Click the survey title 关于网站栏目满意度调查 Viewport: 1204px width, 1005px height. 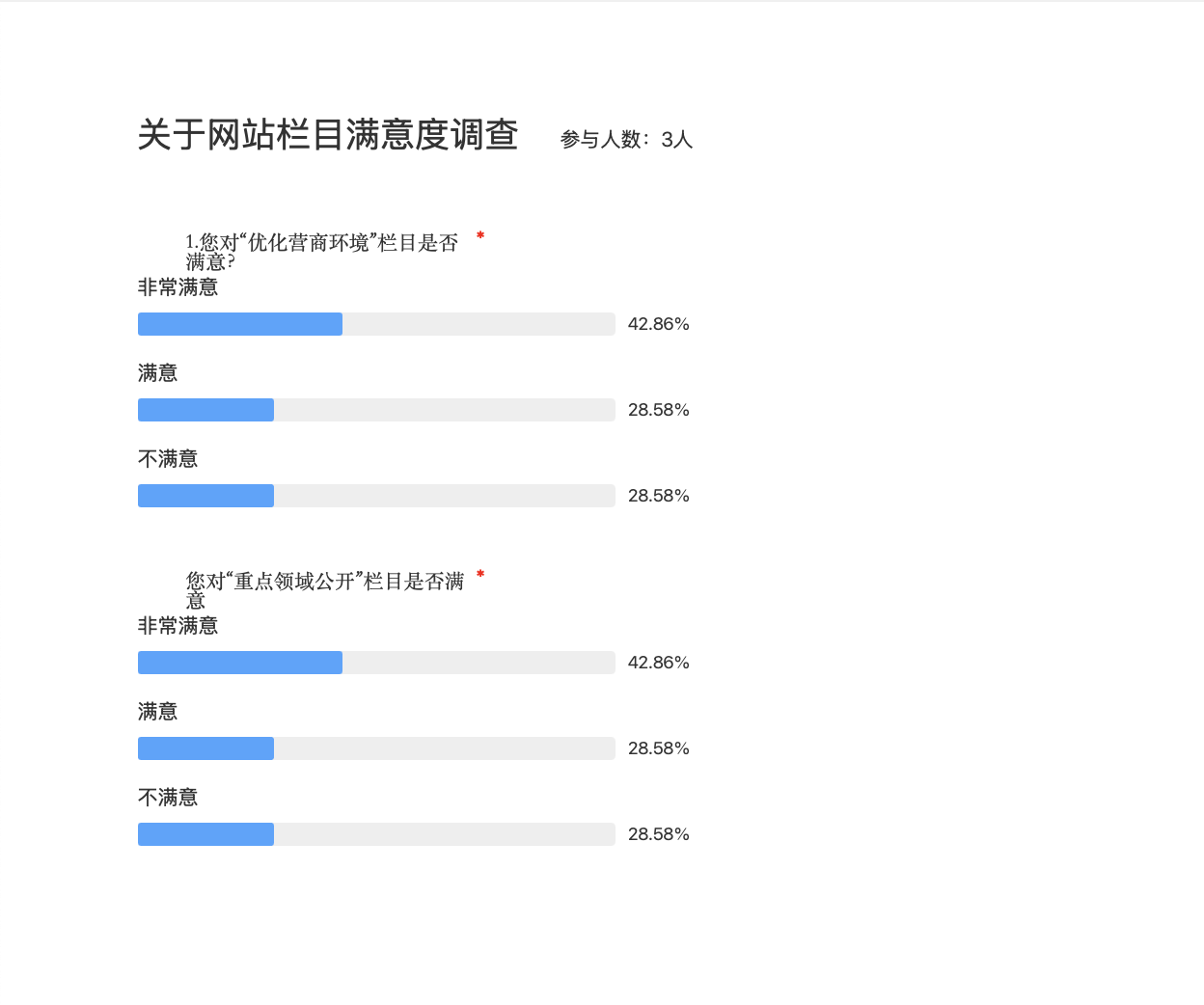(328, 135)
